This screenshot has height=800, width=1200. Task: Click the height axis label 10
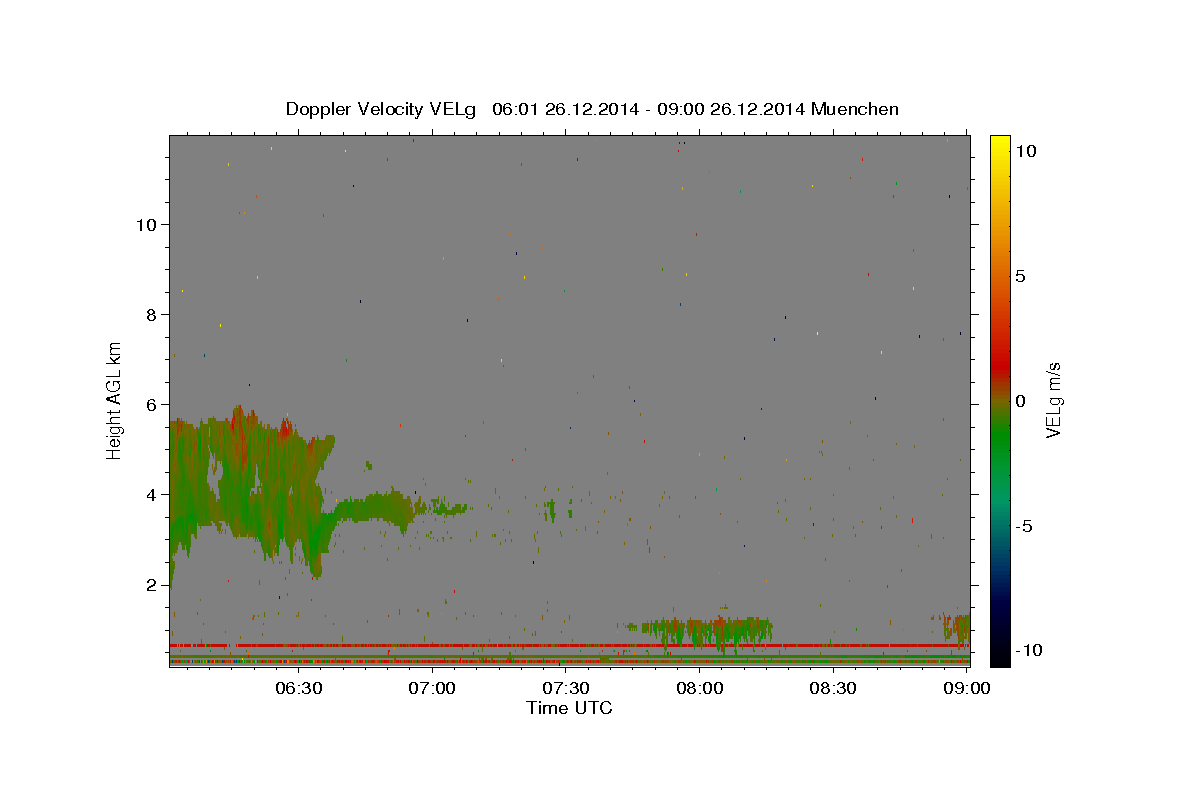click(146, 224)
